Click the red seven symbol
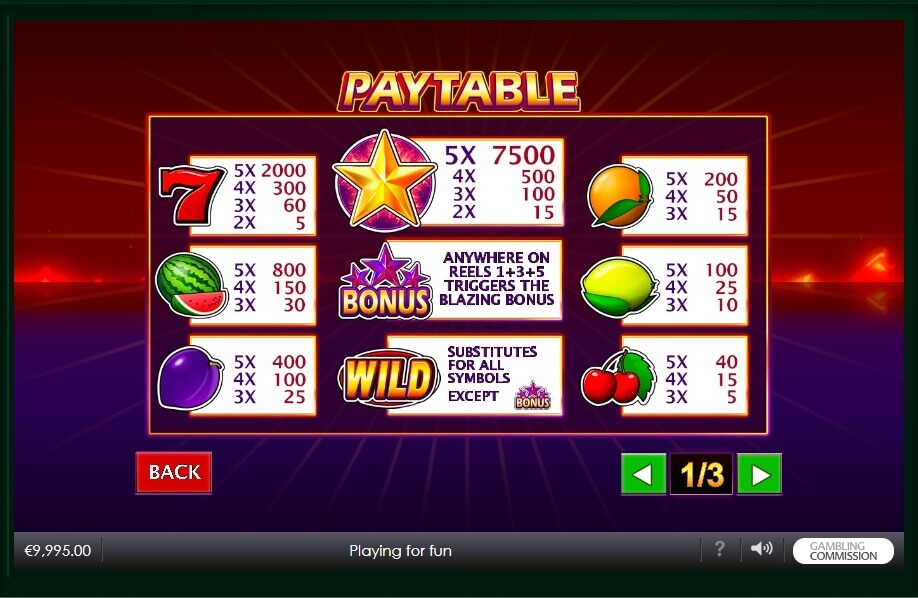918x598 pixels. click(x=192, y=196)
